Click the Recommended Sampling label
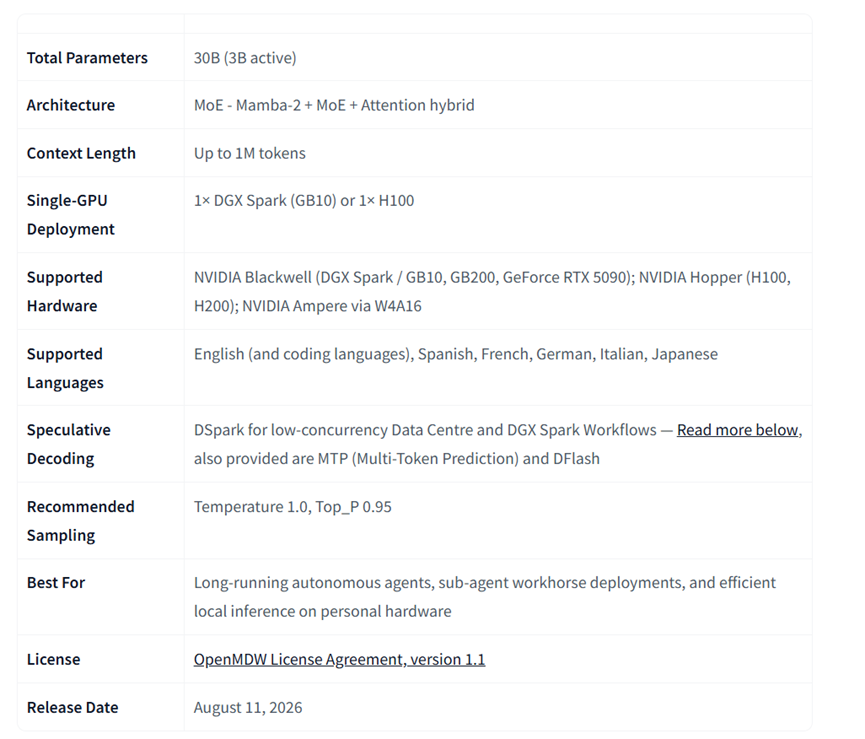The width and height of the screenshot is (865, 739). pos(81,521)
